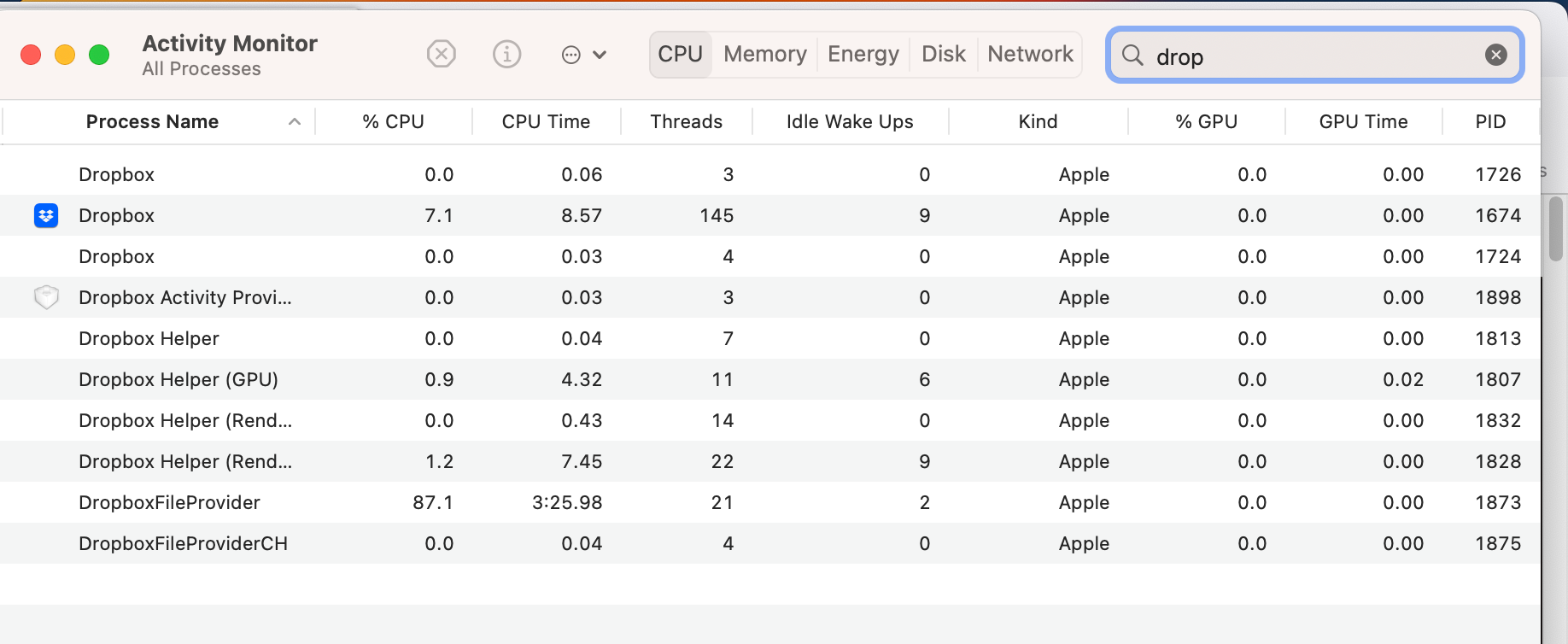The width and height of the screenshot is (1568, 644).
Task: Click the magnifying glass search icon
Action: (x=1132, y=56)
